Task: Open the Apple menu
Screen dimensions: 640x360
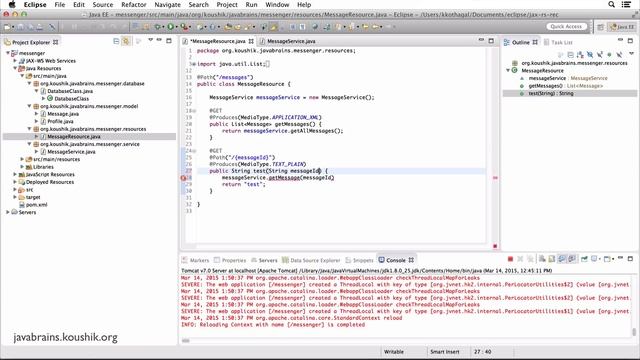Action: coord(12,4)
